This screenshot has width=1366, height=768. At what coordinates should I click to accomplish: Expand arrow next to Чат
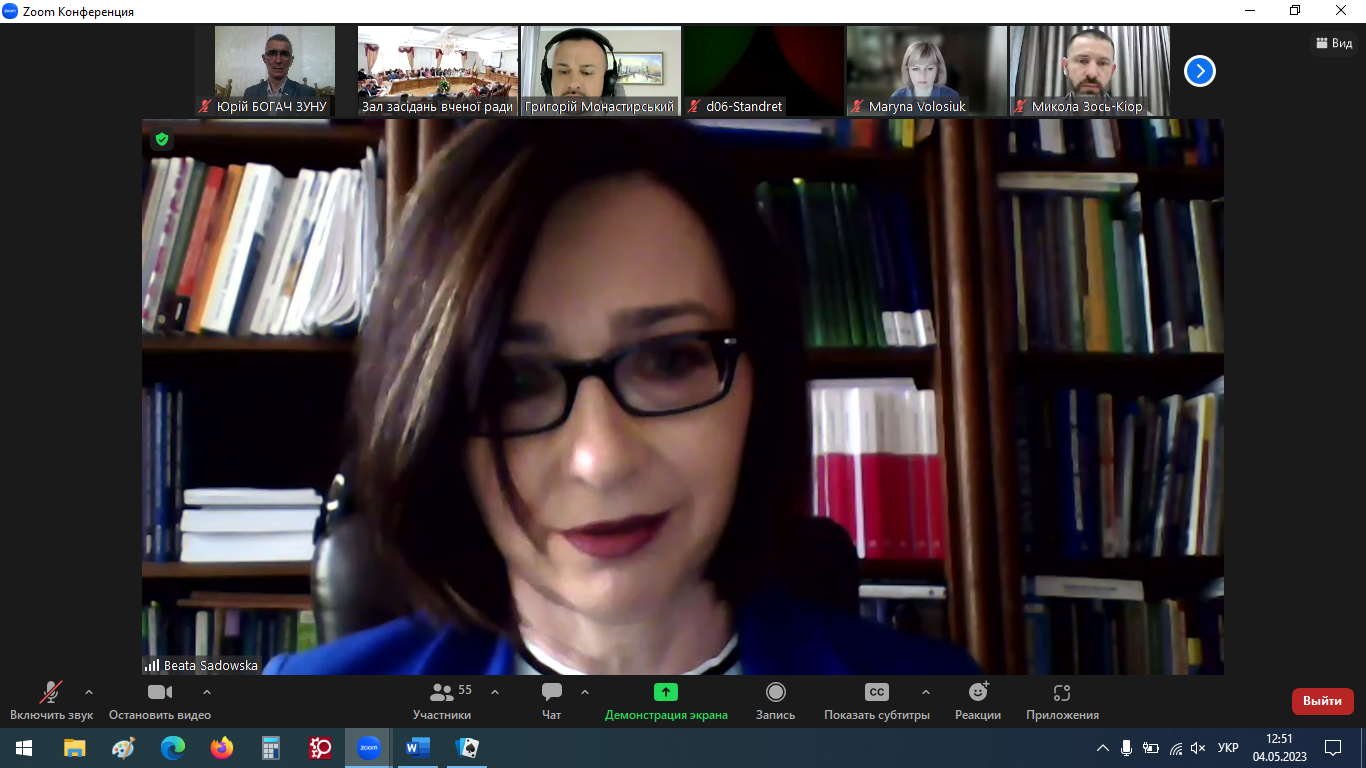point(585,692)
